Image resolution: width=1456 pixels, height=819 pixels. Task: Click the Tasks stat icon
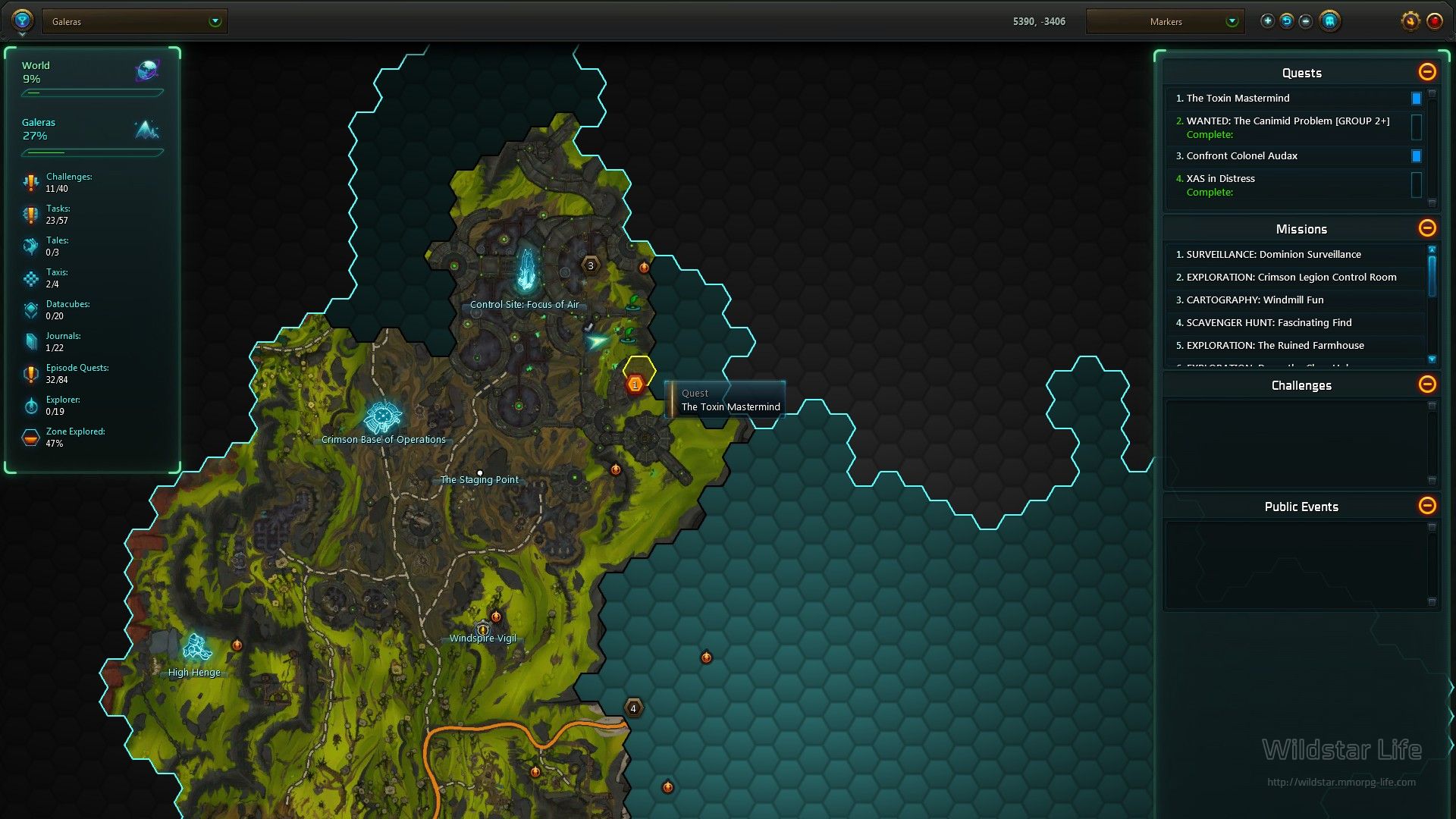click(30, 215)
